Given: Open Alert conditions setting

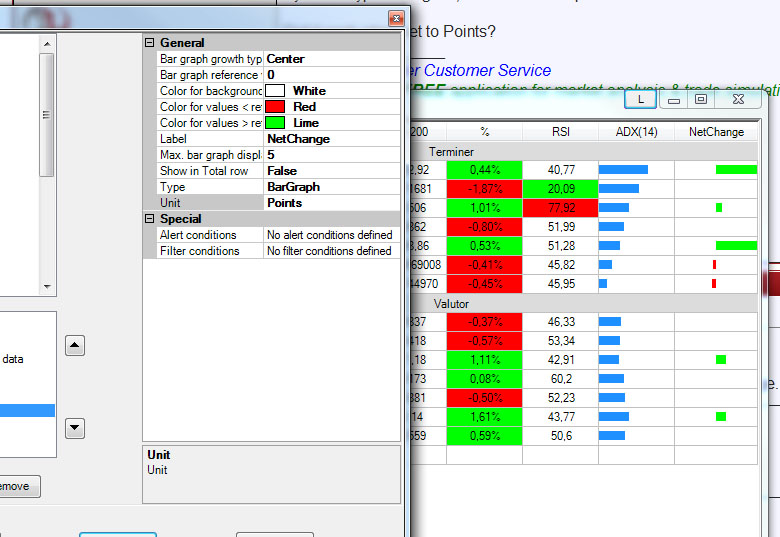Looking at the screenshot, I should click(x=331, y=235).
